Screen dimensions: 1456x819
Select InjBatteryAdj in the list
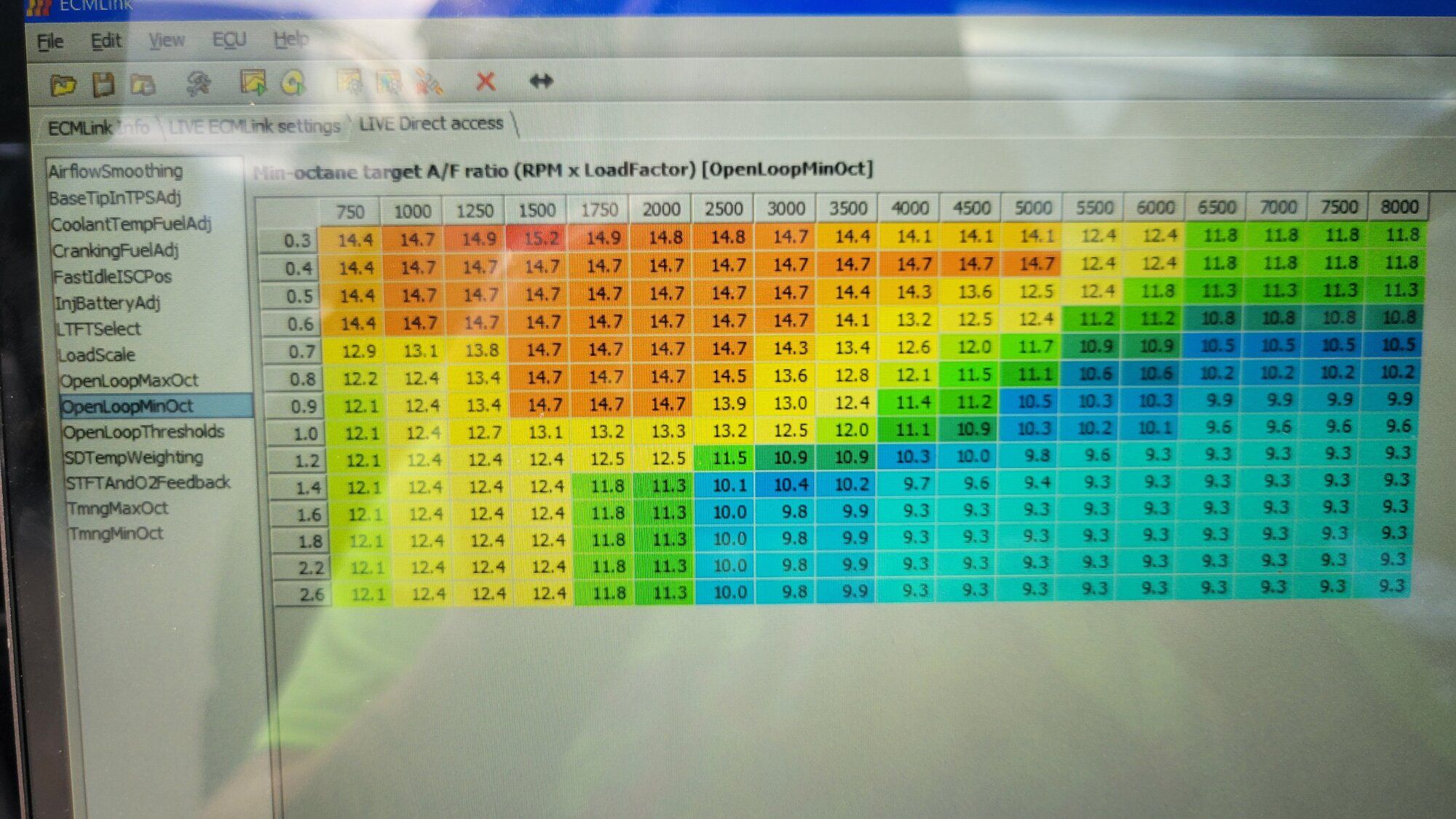[108, 303]
